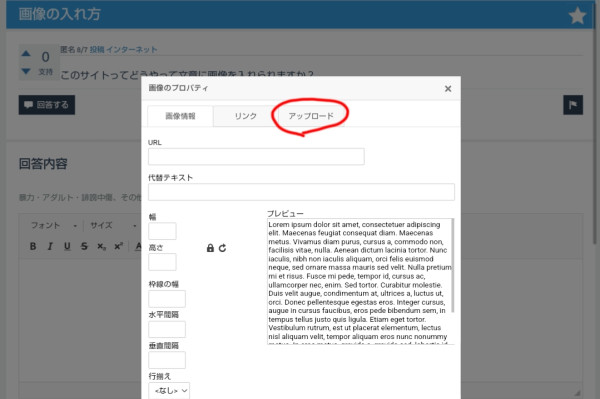Click the 代替テキスト input field
This screenshot has width=600, height=399.
click(x=302, y=192)
